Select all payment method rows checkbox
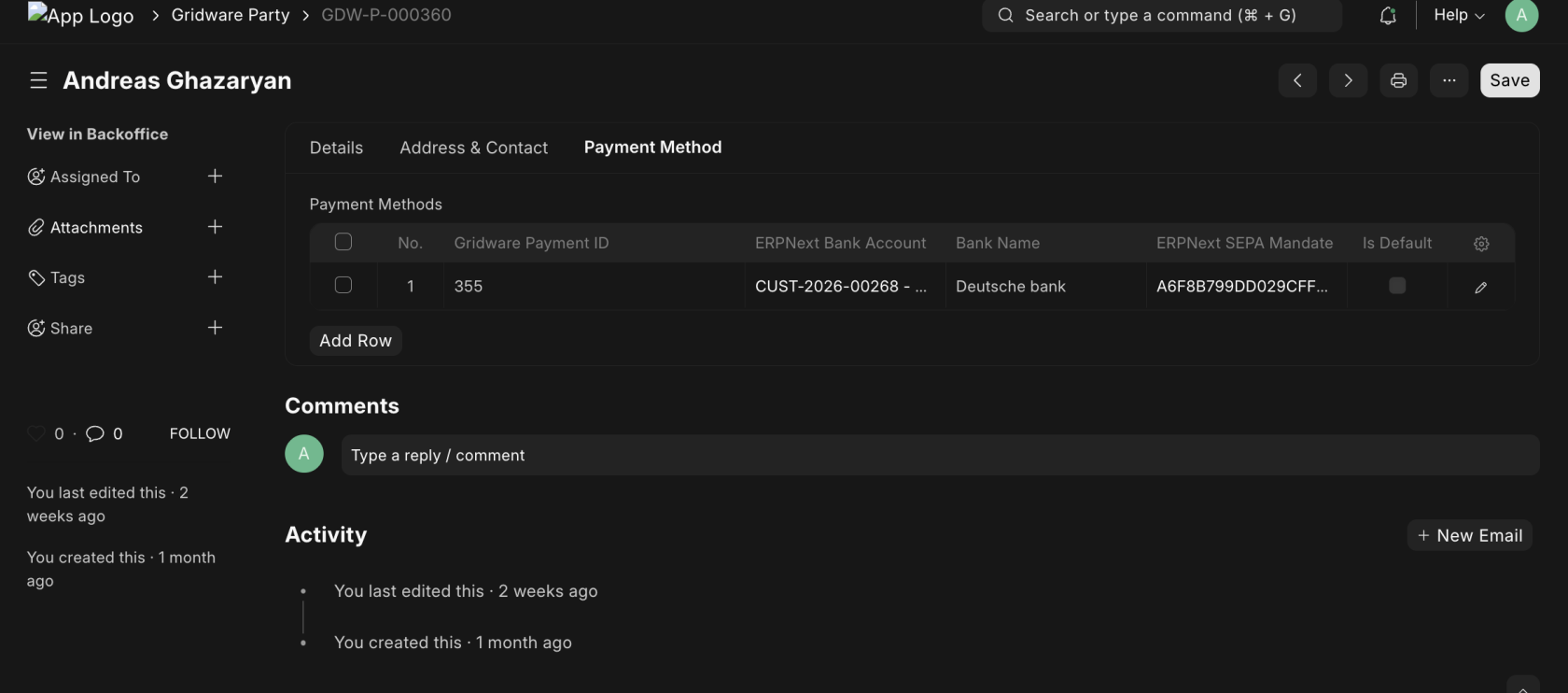The width and height of the screenshot is (1568, 693). click(343, 242)
